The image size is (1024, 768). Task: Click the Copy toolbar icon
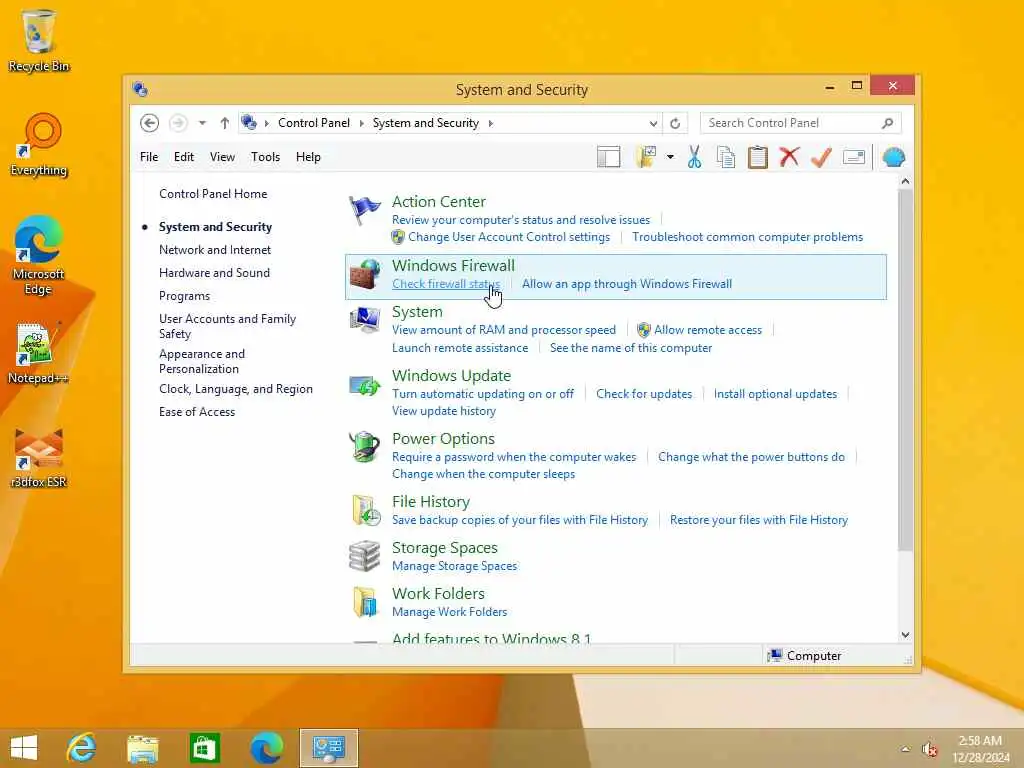pos(726,157)
